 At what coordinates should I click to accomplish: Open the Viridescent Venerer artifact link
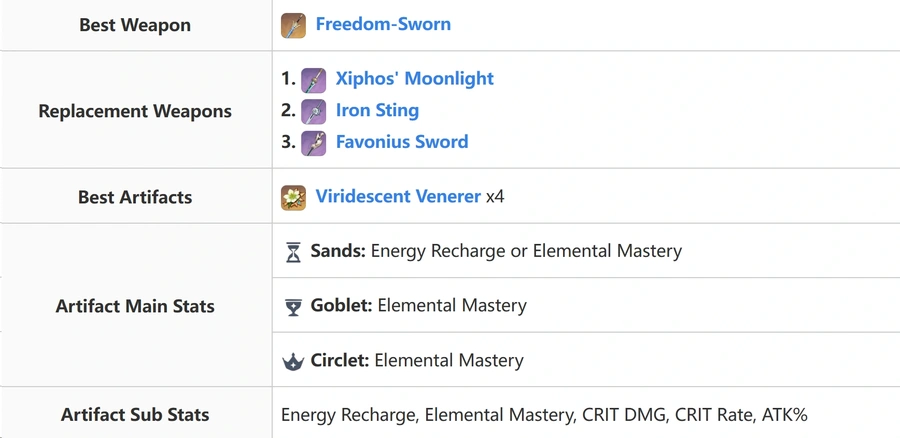(x=398, y=196)
